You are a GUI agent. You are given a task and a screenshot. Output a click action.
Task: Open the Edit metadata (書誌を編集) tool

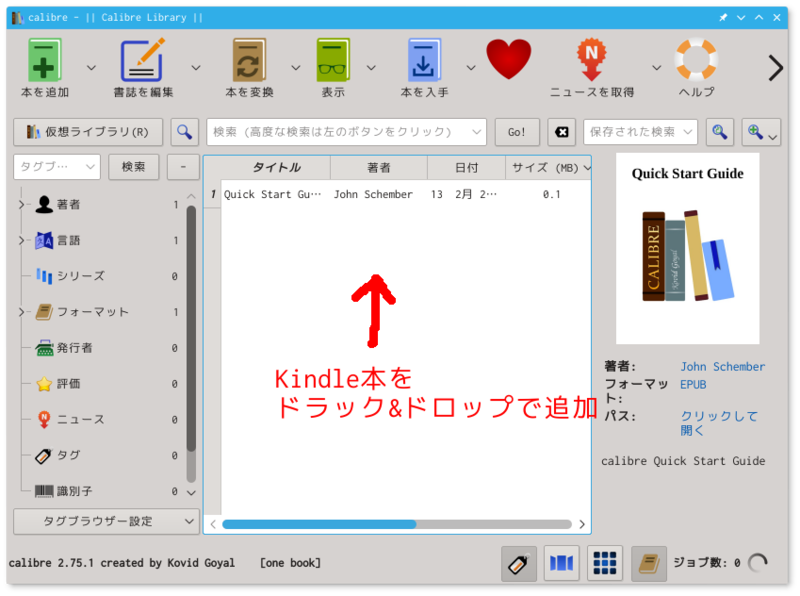coord(143,60)
